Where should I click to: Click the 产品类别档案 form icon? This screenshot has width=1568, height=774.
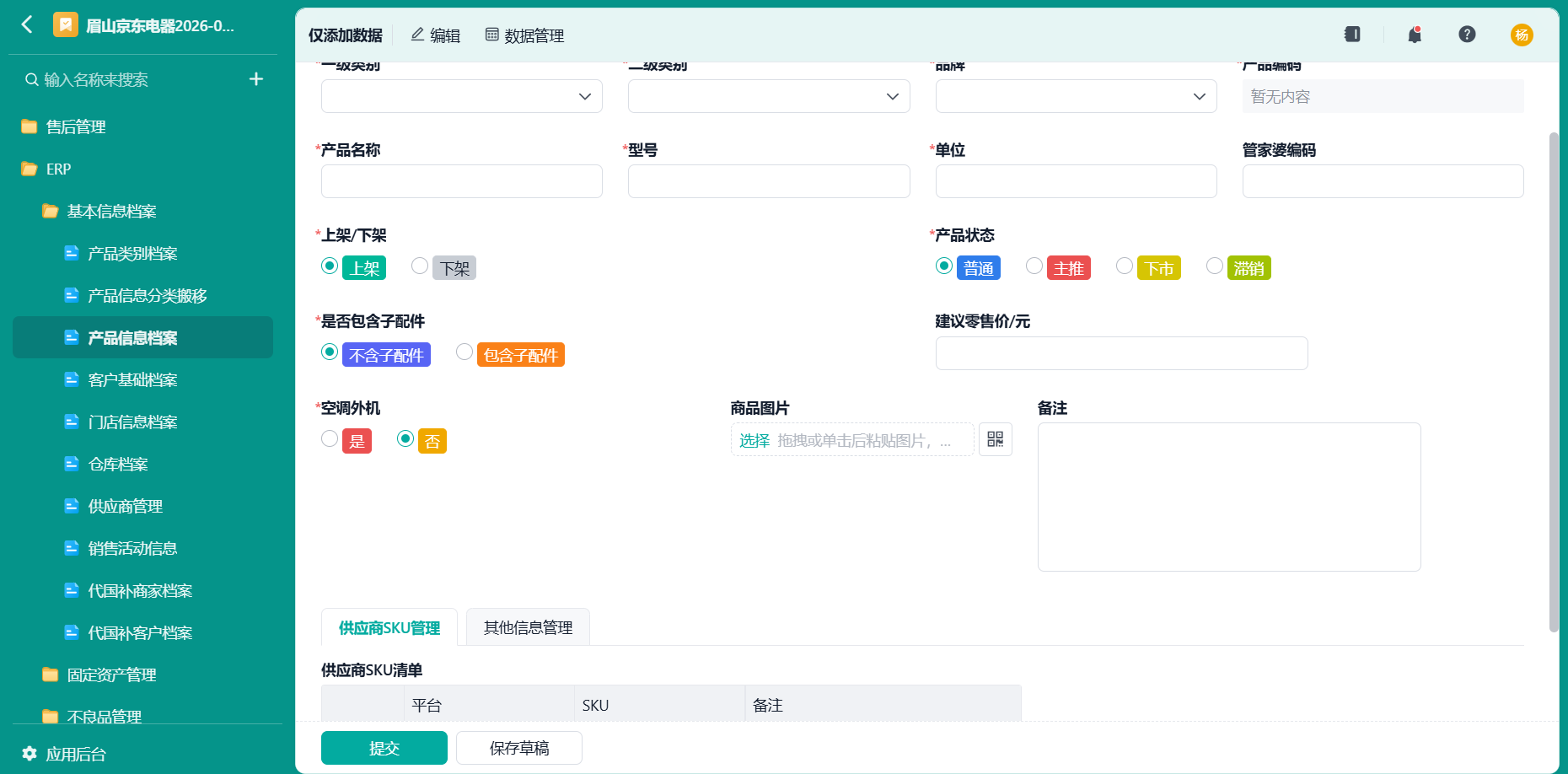[72, 253]
